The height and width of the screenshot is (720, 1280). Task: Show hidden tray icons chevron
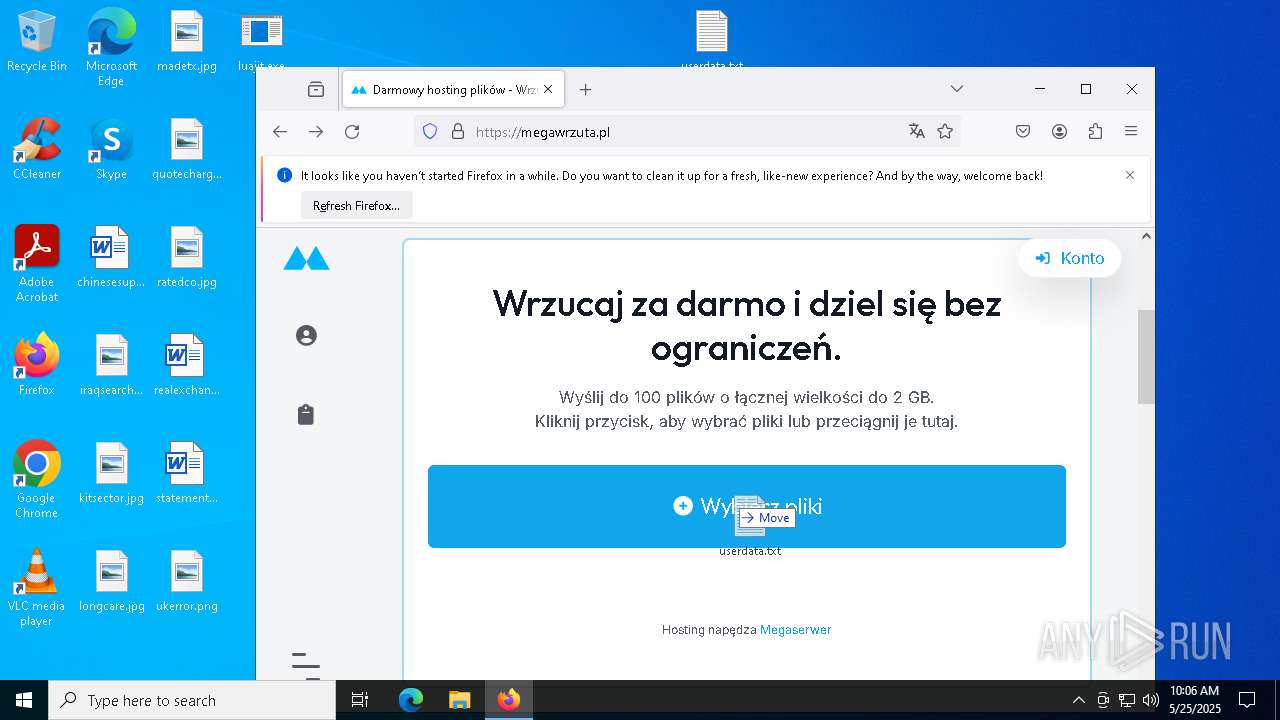(1078, 700)
